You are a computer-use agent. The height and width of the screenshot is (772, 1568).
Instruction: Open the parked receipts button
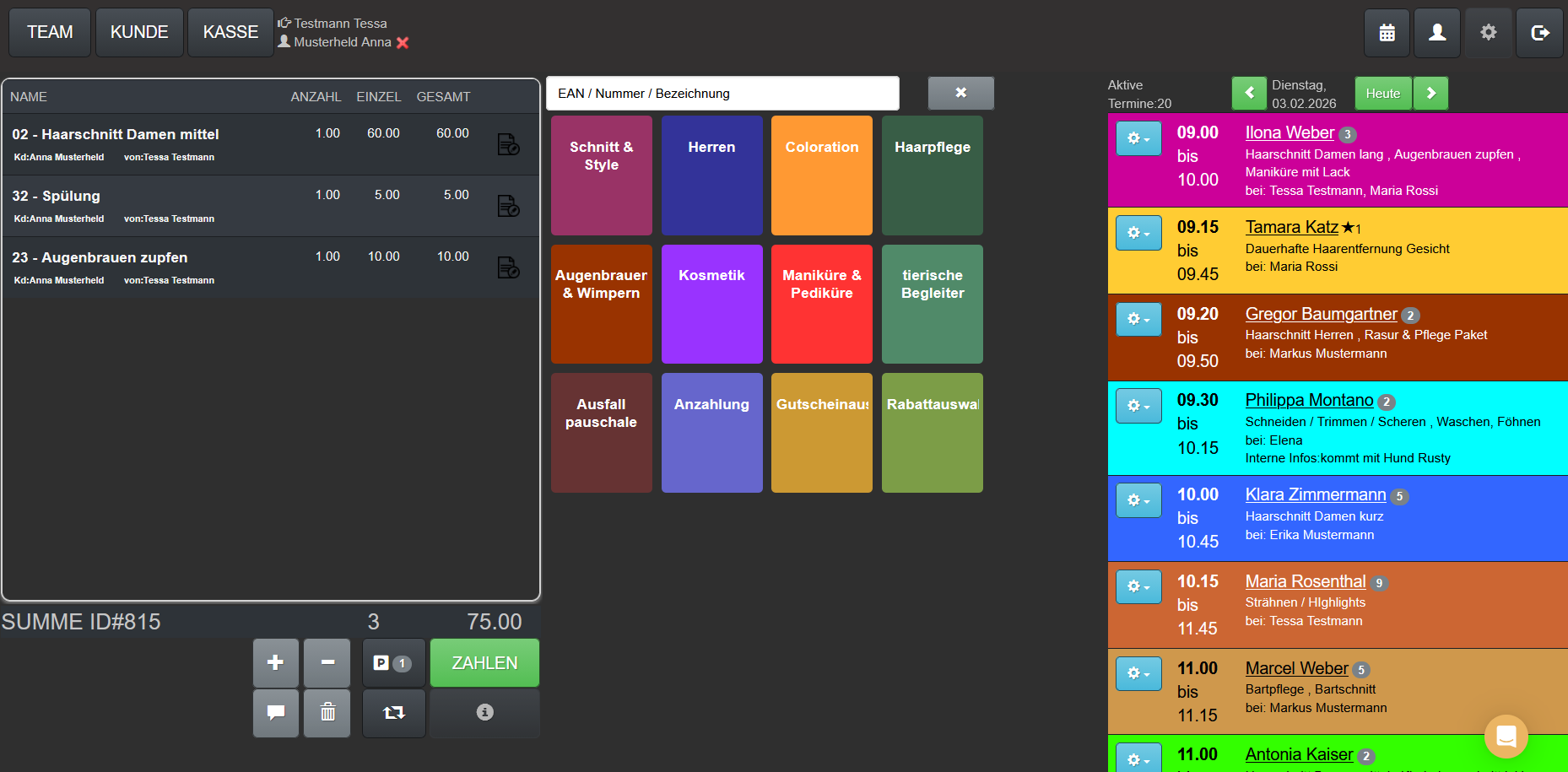click(394, 663)
